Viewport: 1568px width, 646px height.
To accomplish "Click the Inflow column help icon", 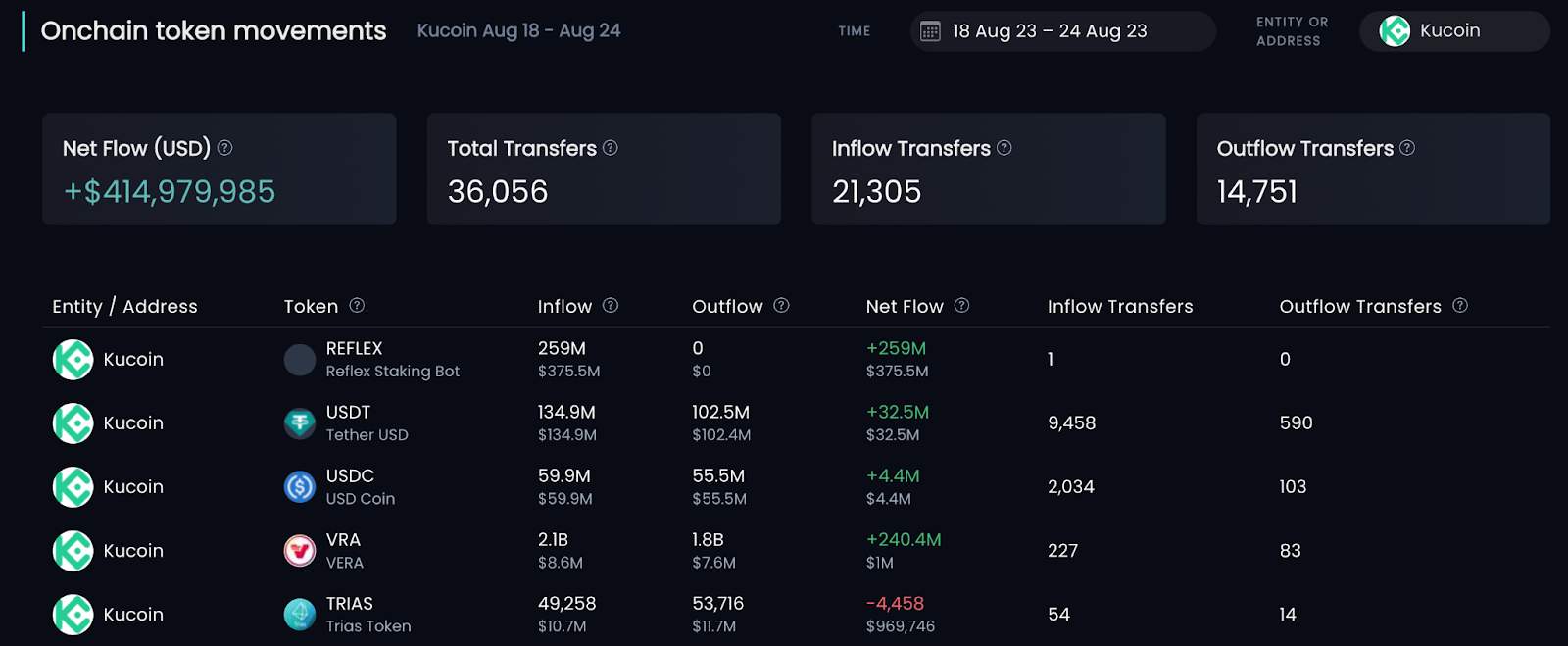I will 611,306.
